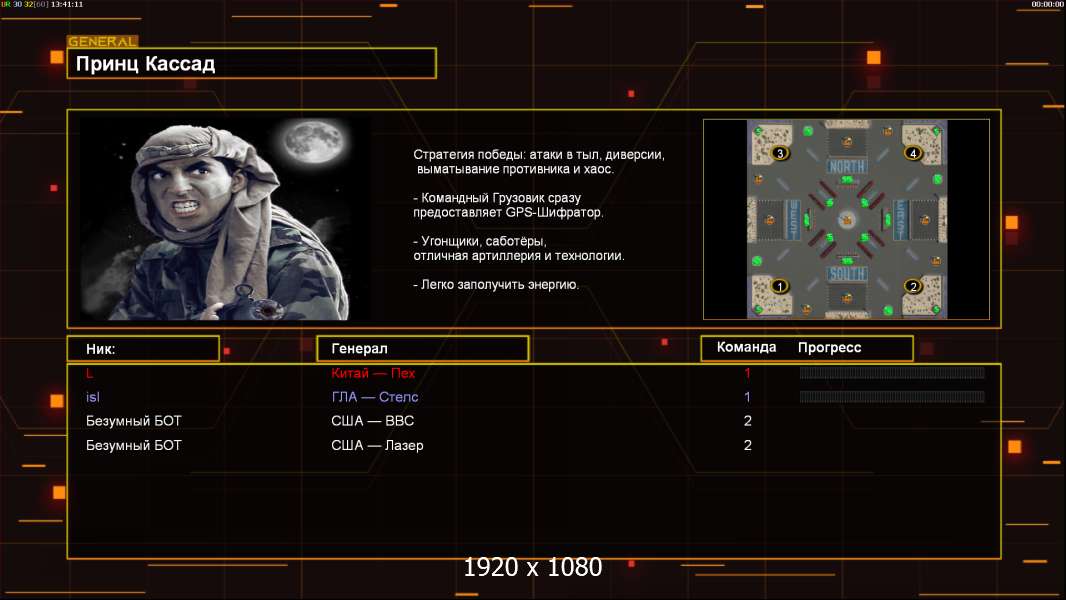The width and height of the screenshot is (1066, 600).
Task: Click the moon in the general's portrait
Action: point(314,142)
